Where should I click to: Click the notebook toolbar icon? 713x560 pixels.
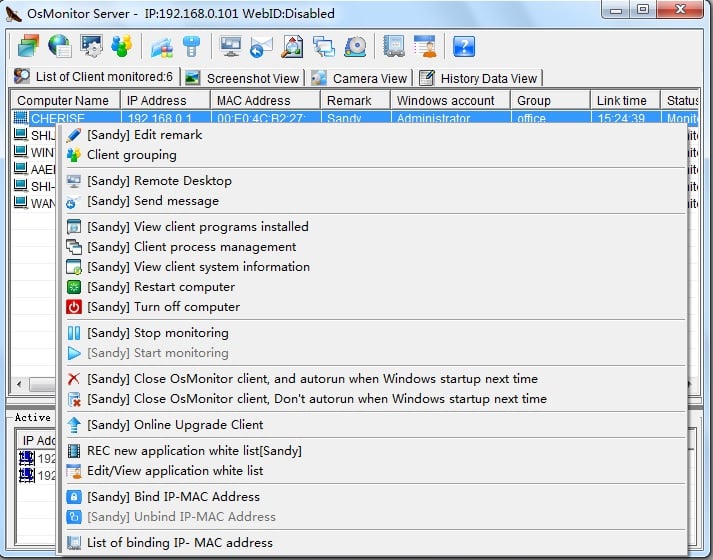394,46
